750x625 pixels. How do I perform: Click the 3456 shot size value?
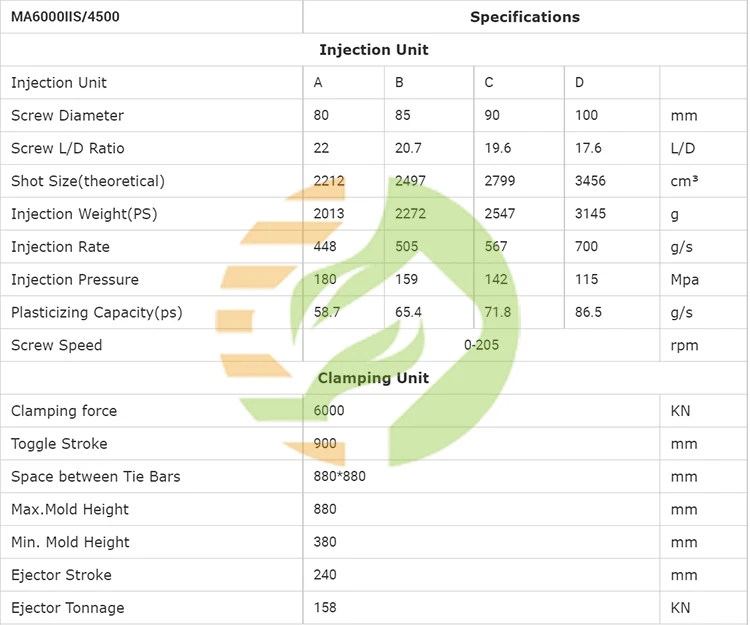point(590,182)
